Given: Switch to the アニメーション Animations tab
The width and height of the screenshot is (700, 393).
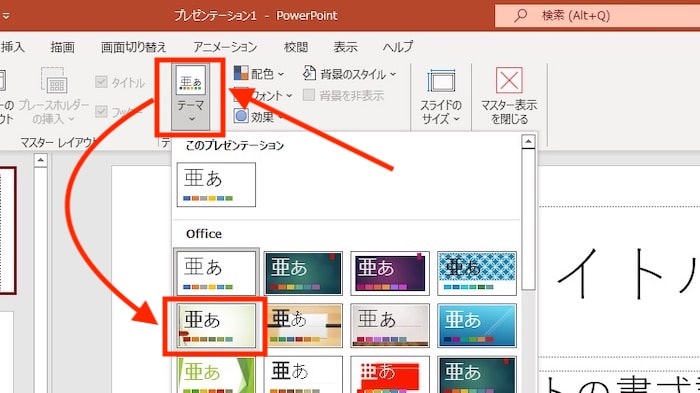Looking at the screenshot, I should click(225, 47).
